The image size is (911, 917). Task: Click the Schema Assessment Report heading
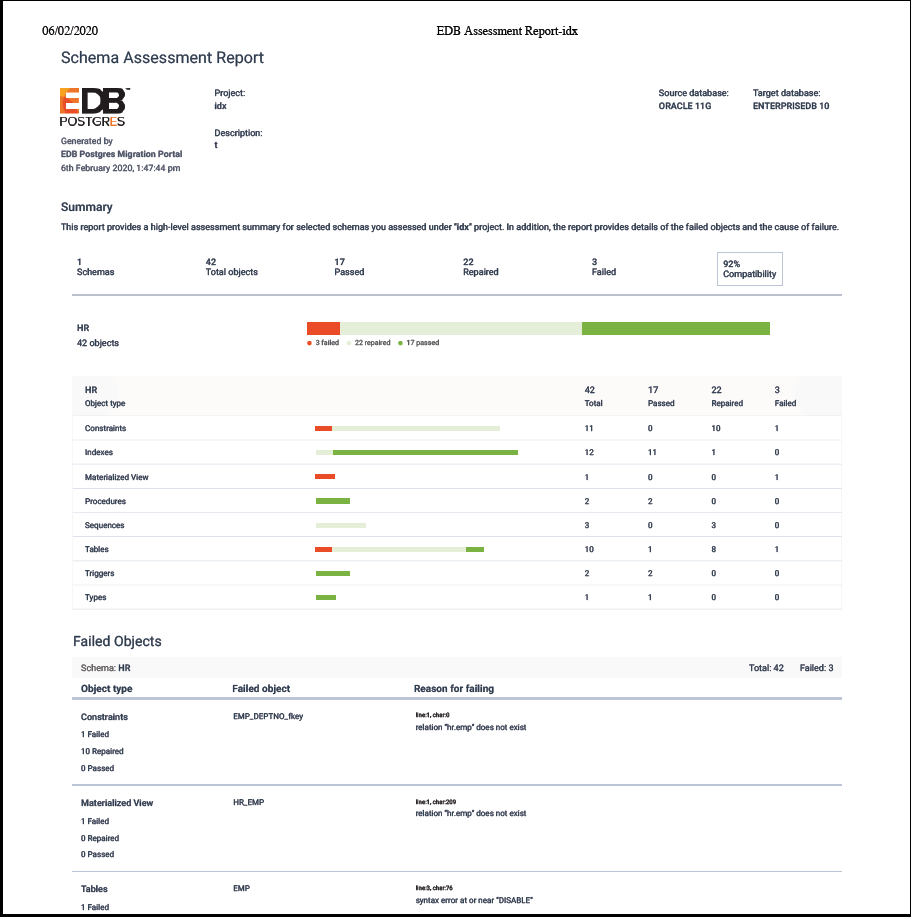click(163, 57)
